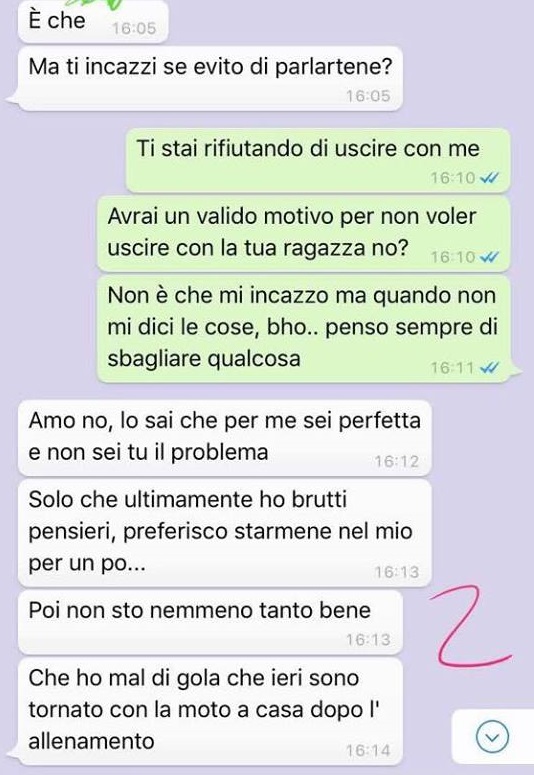The width and height of the screenshot is (534, 775).
Task: Tap message 'Ma ti incazzi se evito di parlartene?'
Action: point(210,79)
